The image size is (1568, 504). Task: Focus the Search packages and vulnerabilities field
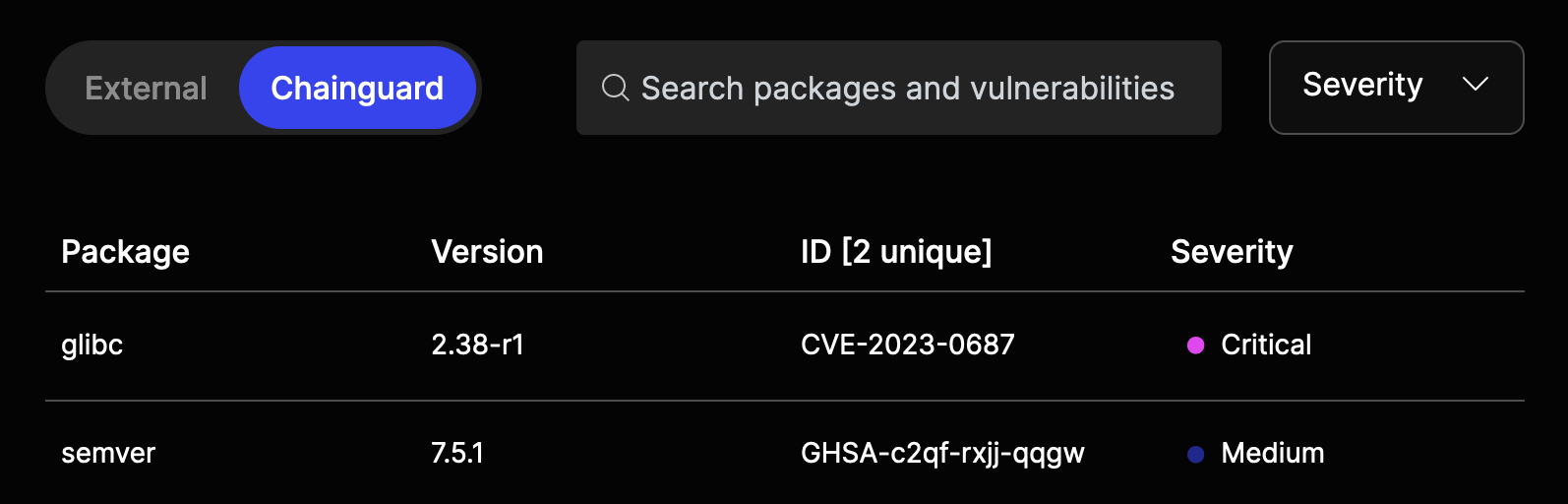[x=907, y=89]
